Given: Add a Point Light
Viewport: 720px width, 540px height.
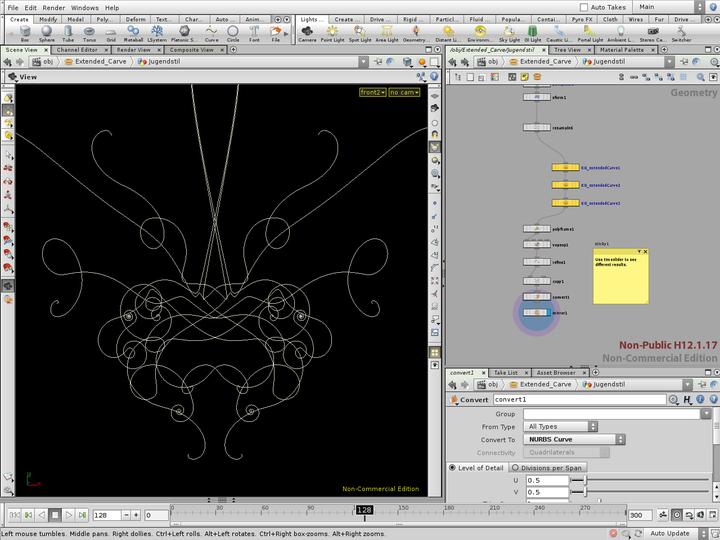Looking at the screenshot, I should click(x=332, y=33).
